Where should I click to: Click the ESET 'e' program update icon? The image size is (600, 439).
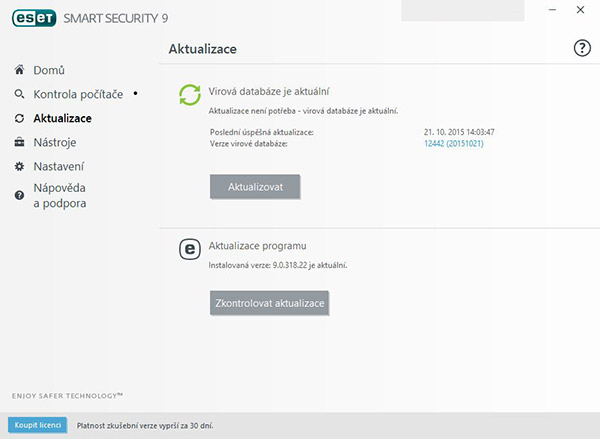190,249
